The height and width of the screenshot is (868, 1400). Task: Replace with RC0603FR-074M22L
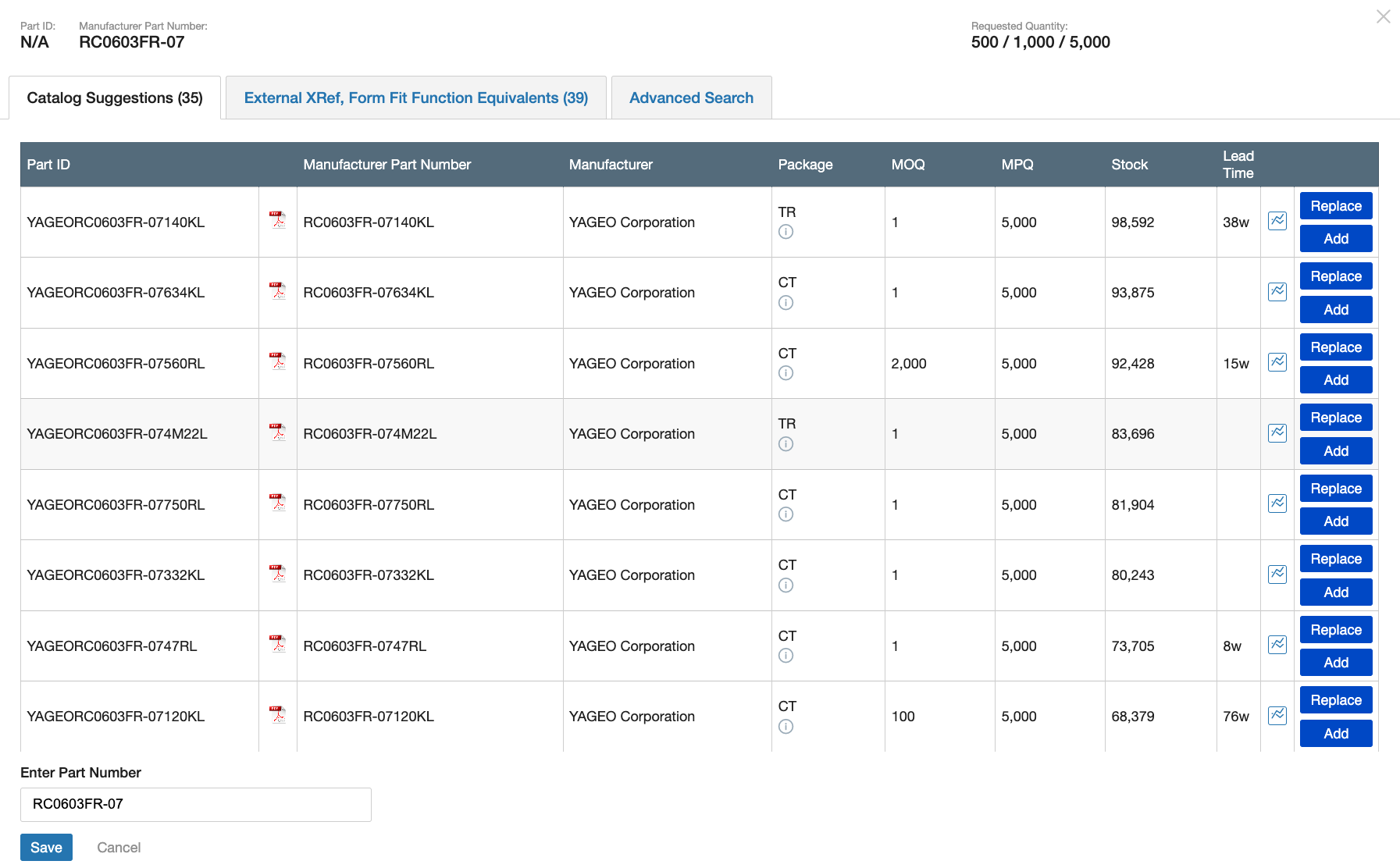1336,418
